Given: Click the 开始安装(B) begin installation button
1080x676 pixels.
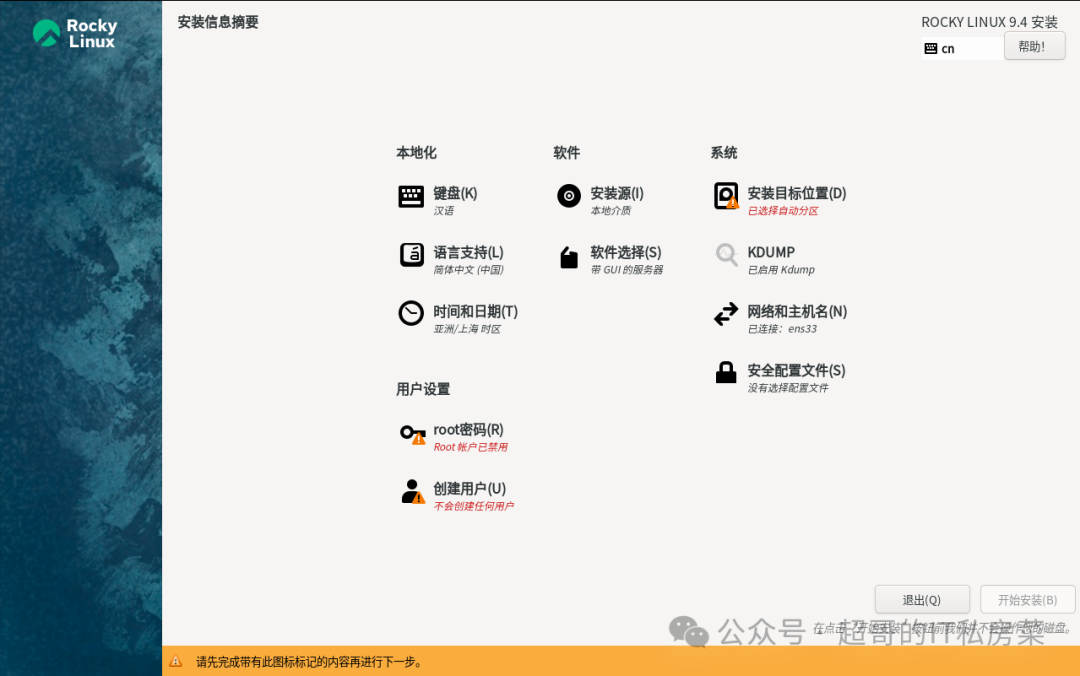Looking at the screenshot, I should [x=1027, y=599].
